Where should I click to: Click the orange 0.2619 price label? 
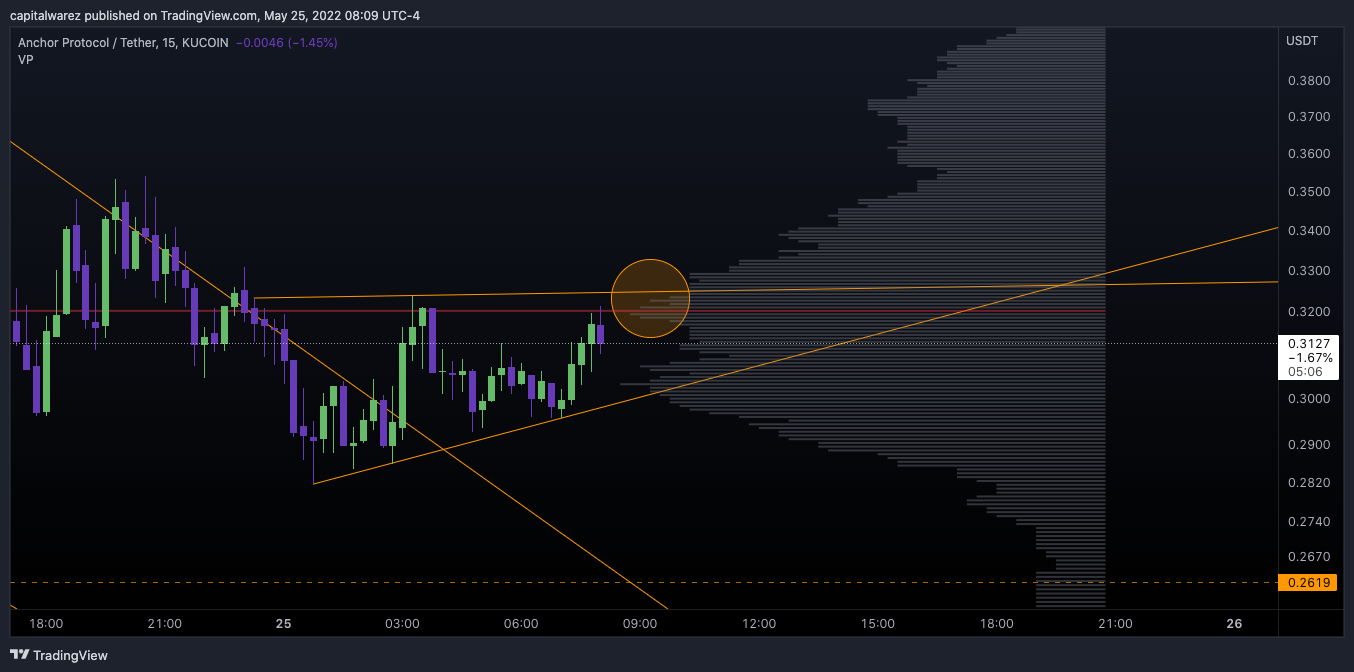tap(1309, 582)
